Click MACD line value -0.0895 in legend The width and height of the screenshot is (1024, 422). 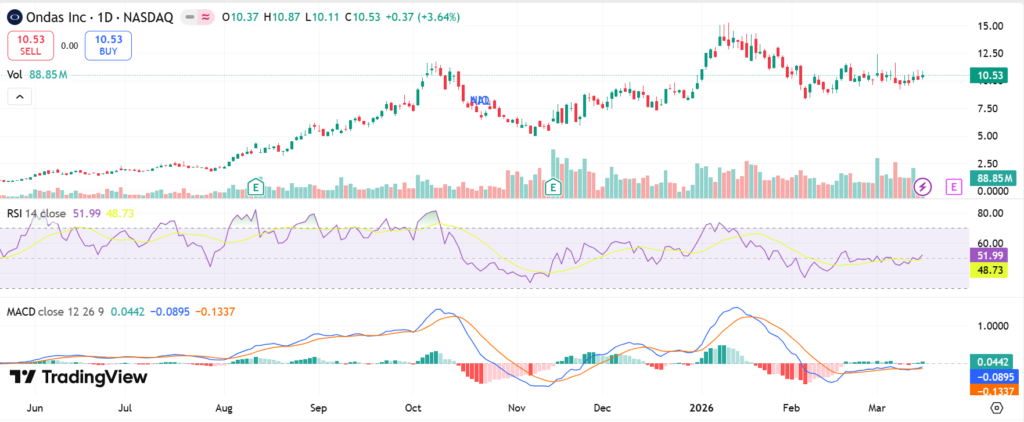168,312
